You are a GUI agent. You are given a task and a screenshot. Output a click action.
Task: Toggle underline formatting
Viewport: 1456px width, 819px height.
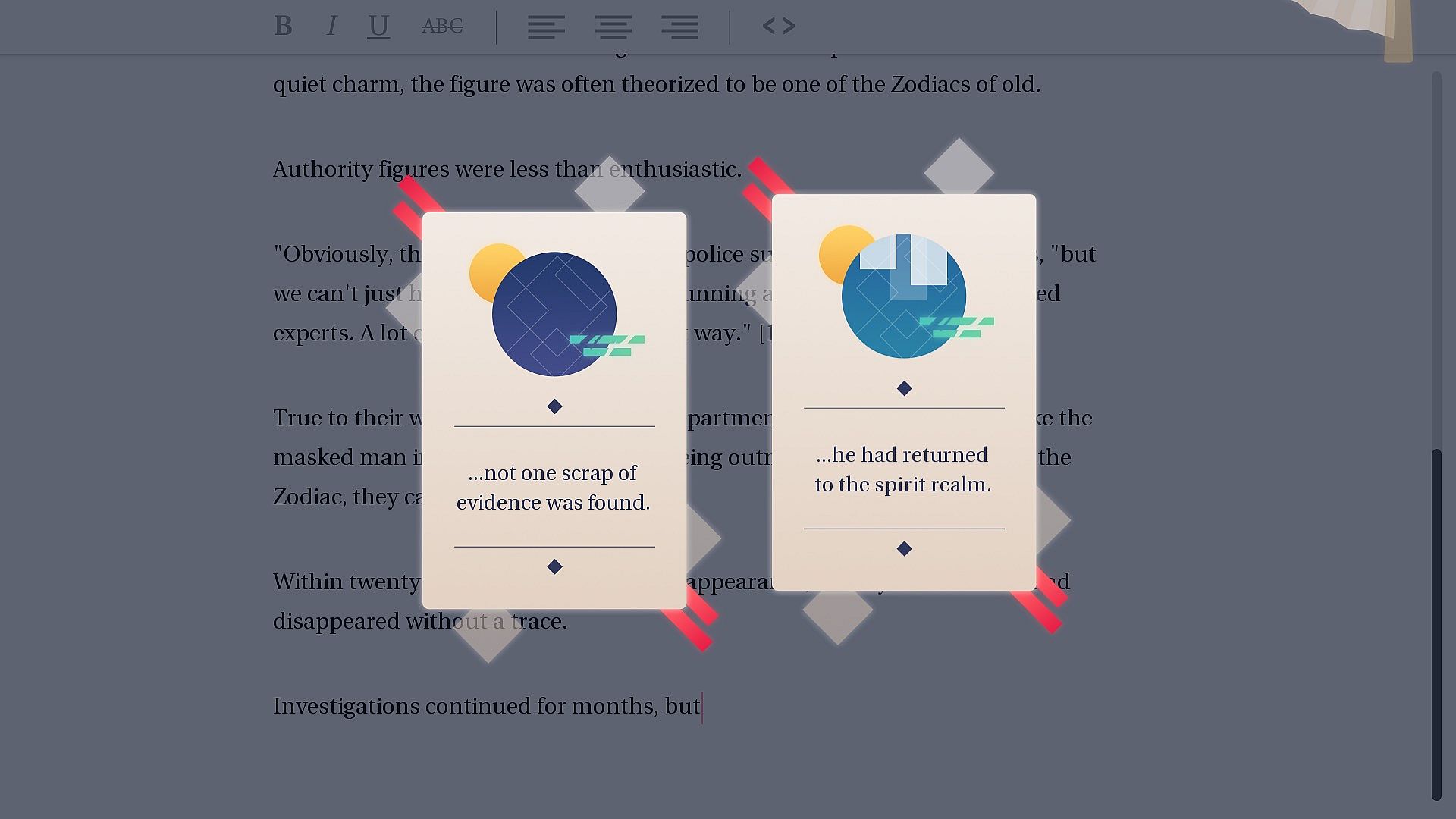coord(378,27)
